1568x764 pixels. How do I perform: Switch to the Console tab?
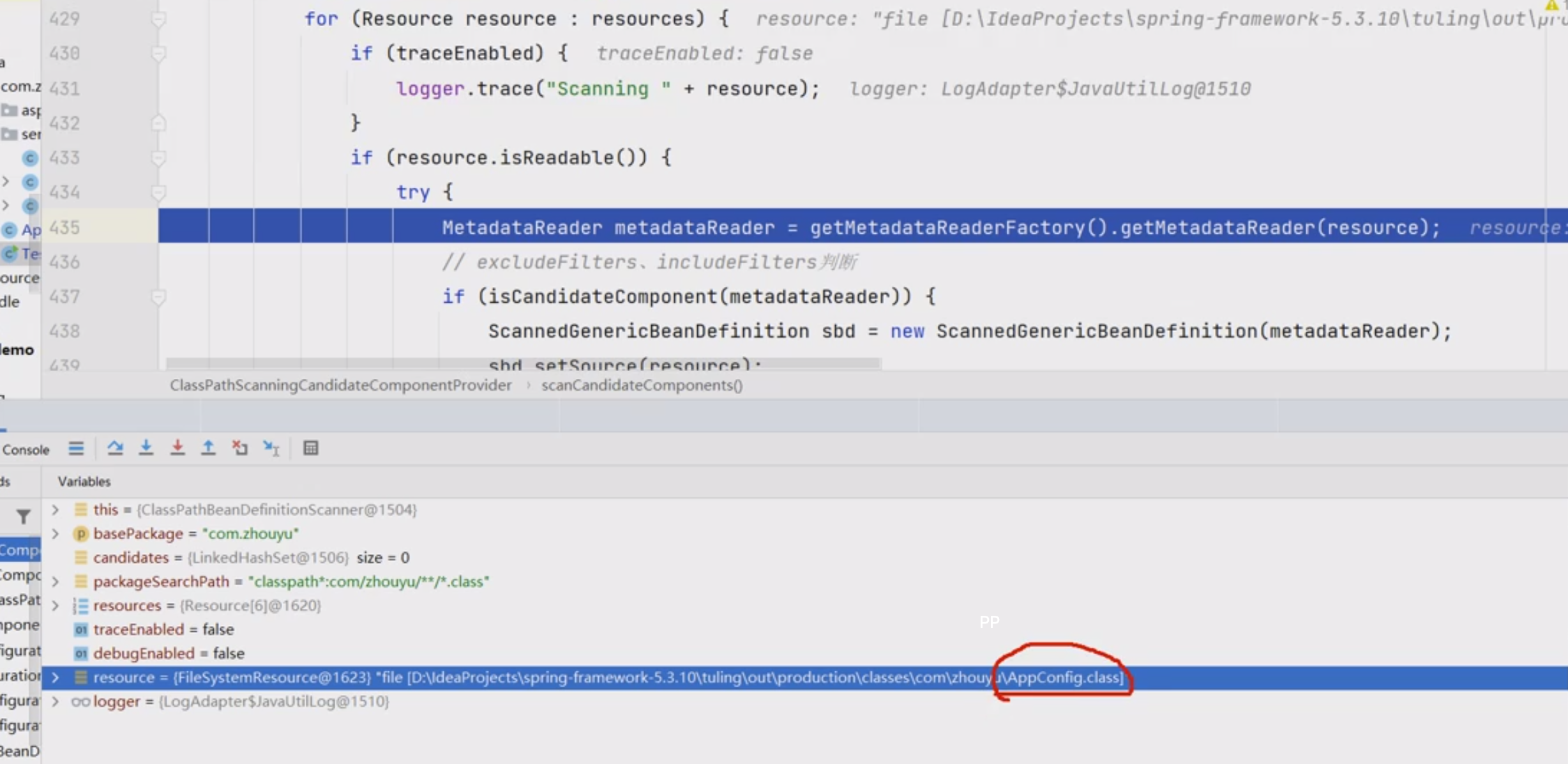pyautogui.click(x=26, y=450)
